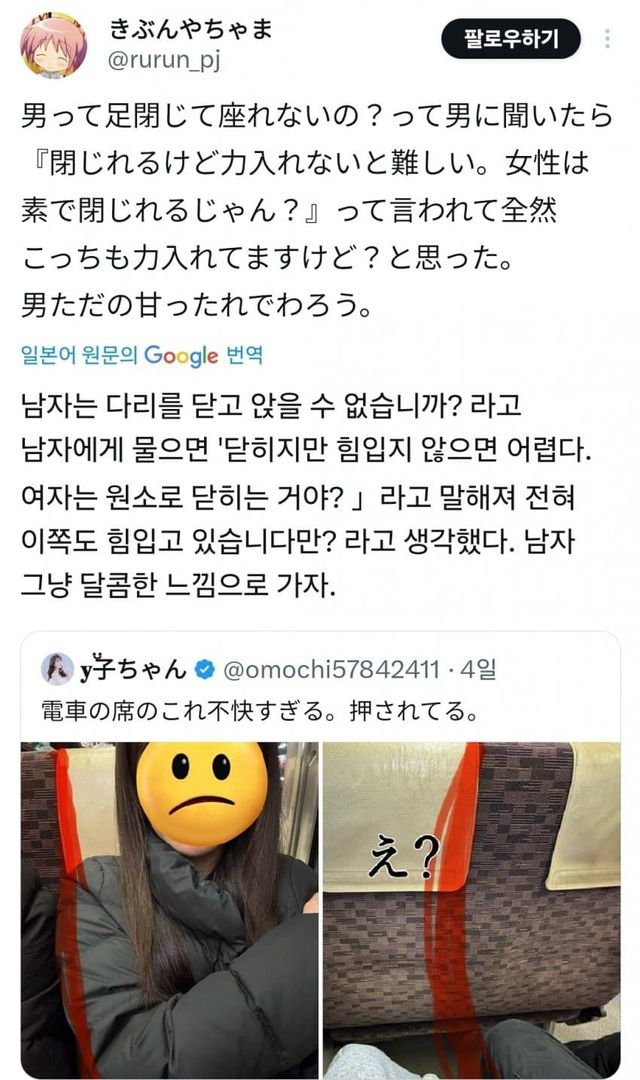
Task: Select the Korean translated tweet text
Action: [x=307, y=496]
